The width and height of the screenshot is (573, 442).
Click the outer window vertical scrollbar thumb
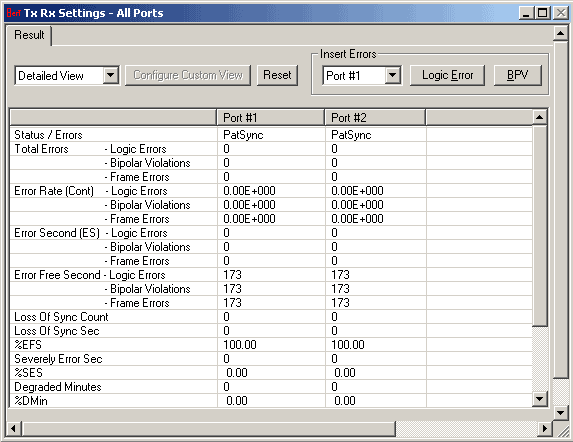pyautogui.click(x=560, y=210)
